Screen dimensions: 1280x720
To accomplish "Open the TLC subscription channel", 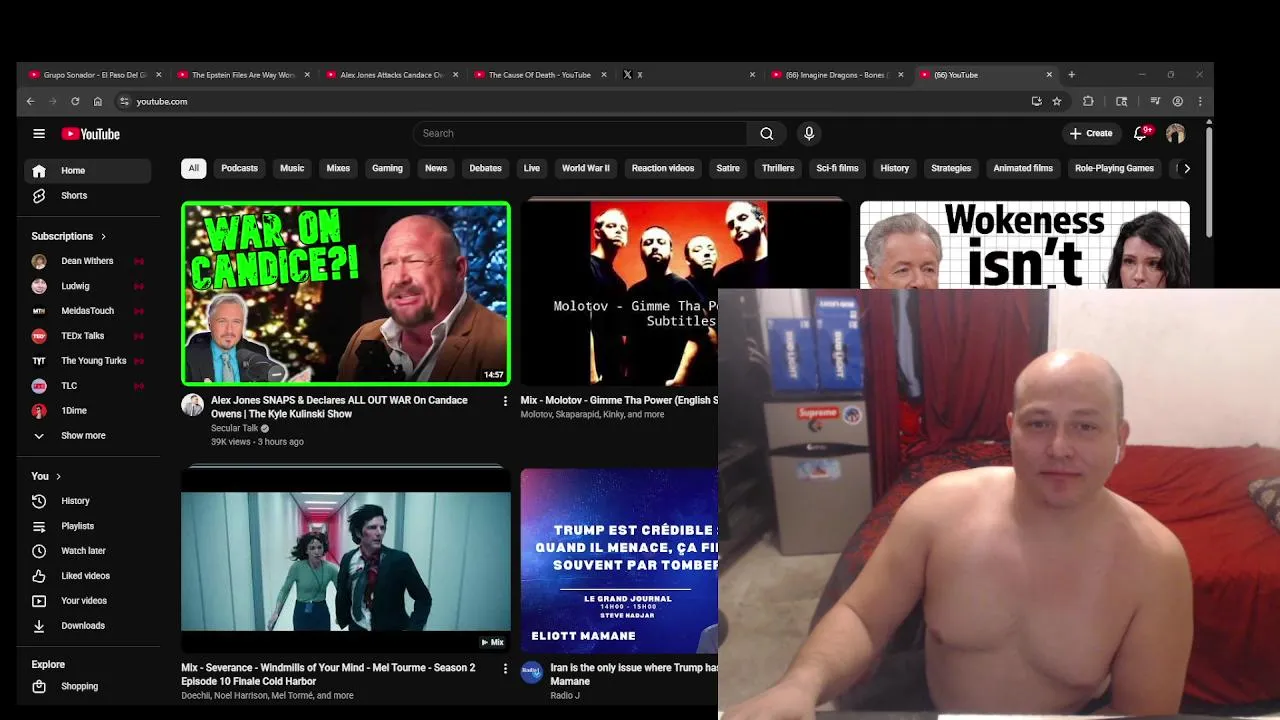I will pos(88,386).
